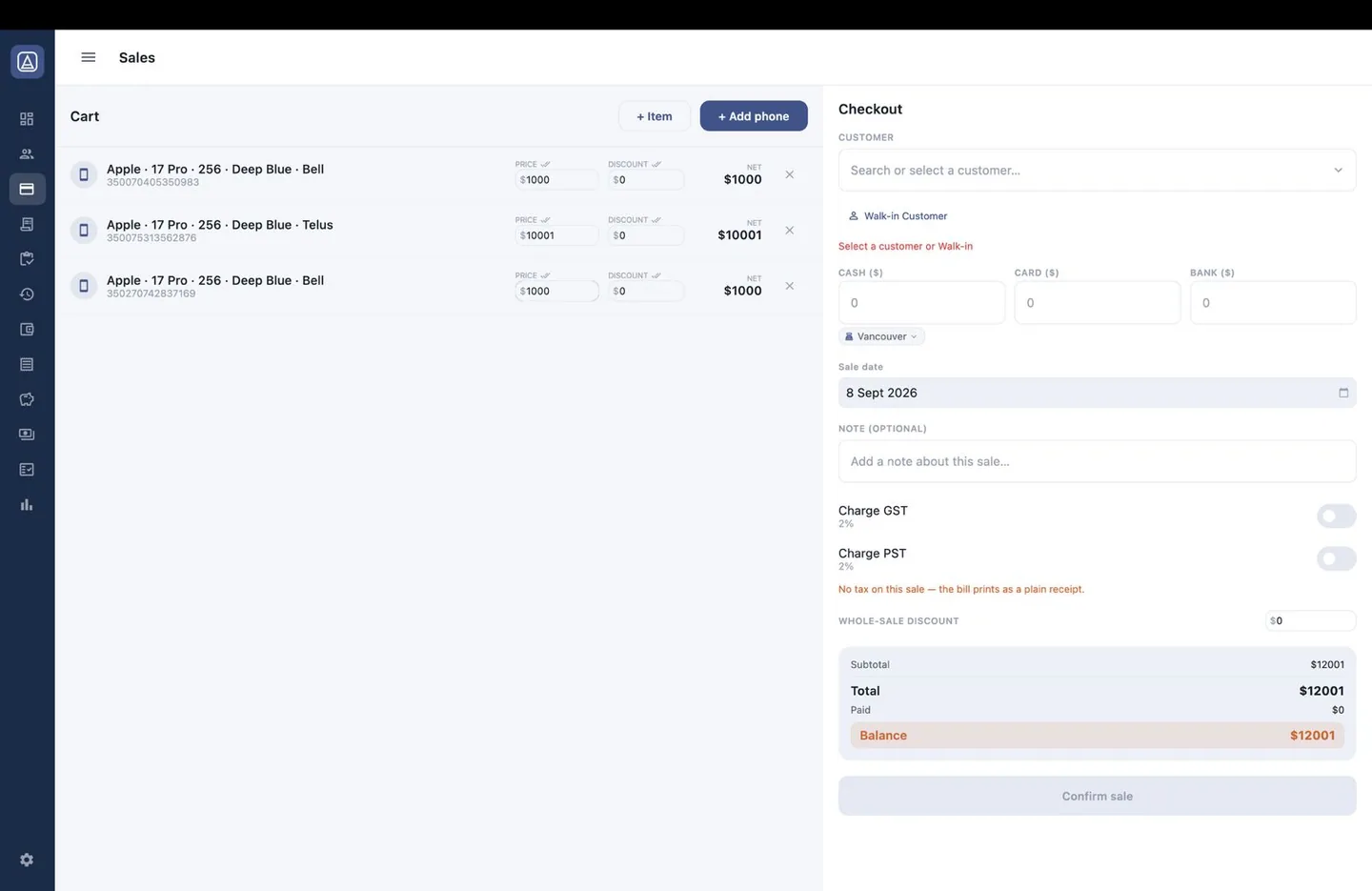The image size is (1372, 891).
Task: Select the highlighted sales card icon in sidebar
Action: pyautogui.click(x=27, y=189)
